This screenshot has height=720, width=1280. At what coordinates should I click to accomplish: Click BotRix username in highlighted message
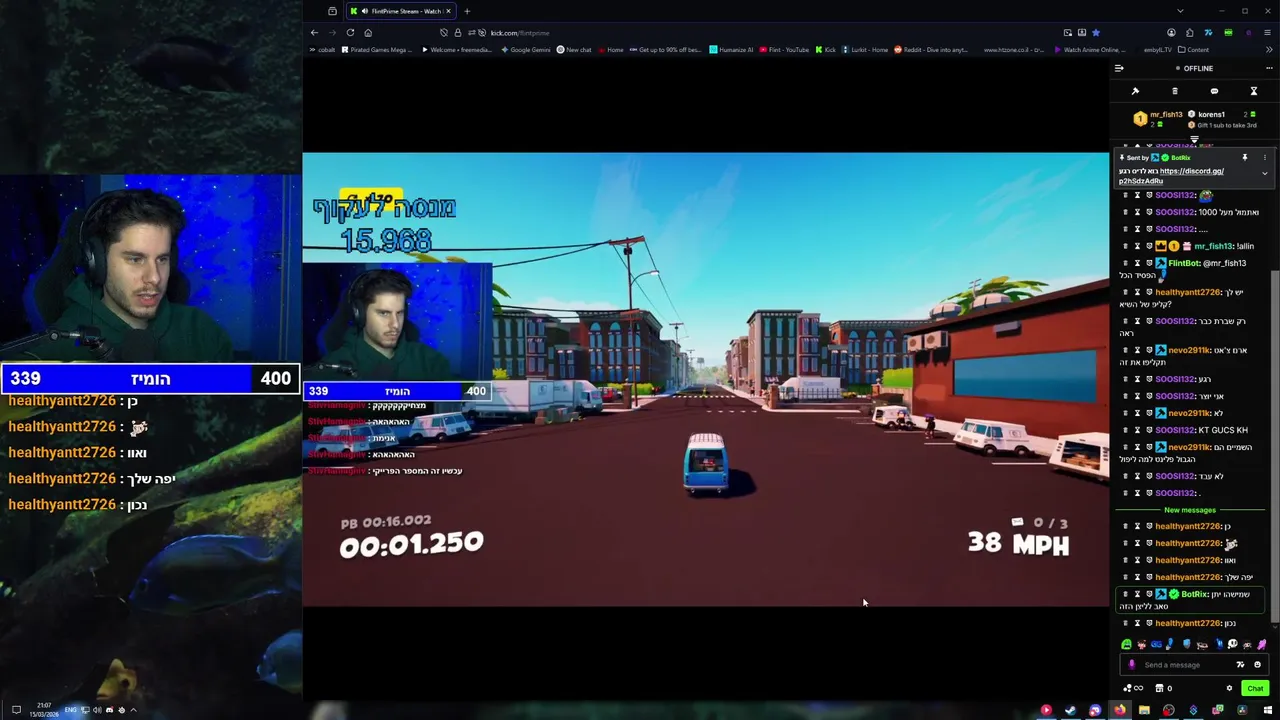coord(1195,594)
